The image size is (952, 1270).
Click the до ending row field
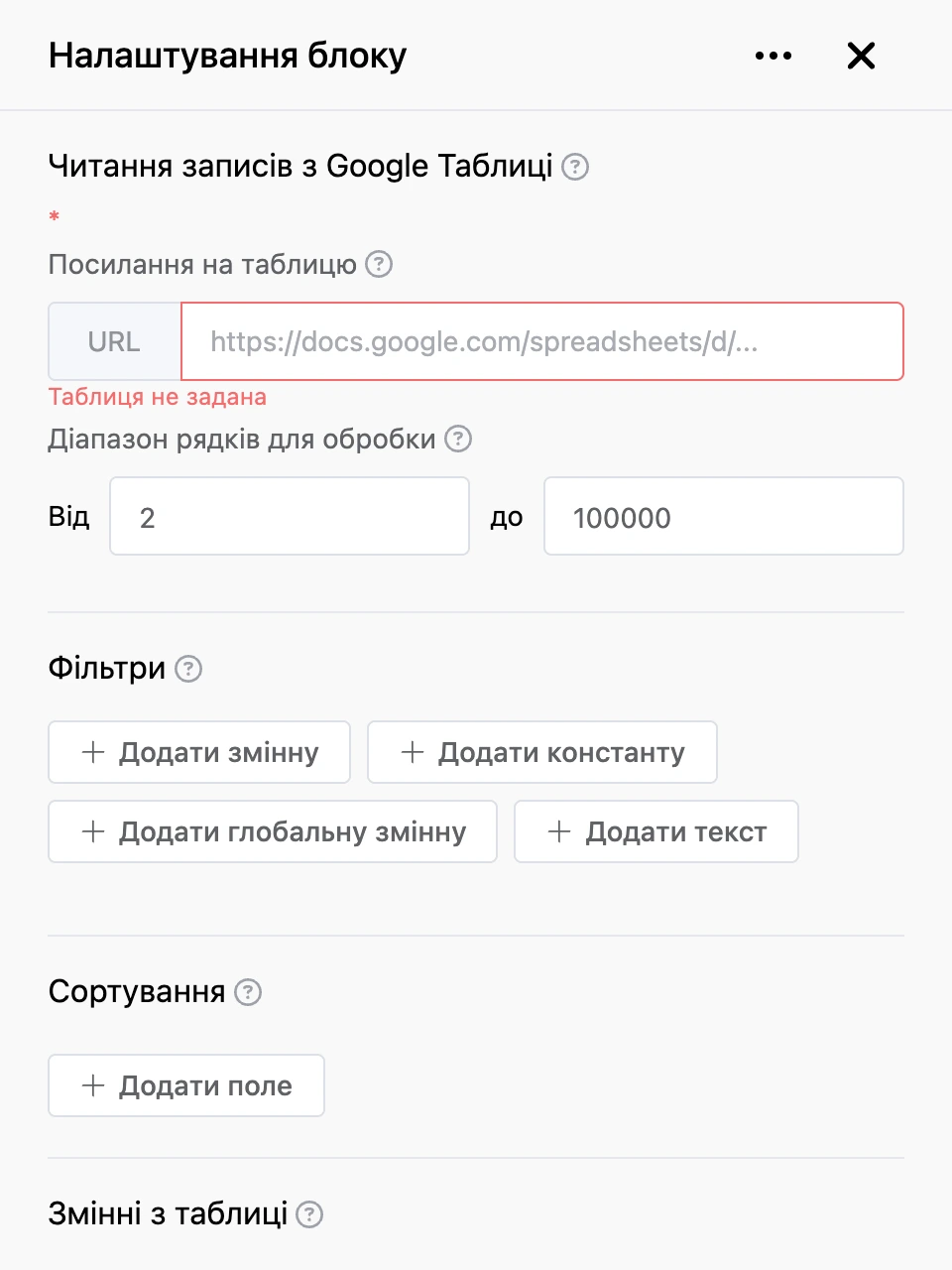tap(724, 516)
